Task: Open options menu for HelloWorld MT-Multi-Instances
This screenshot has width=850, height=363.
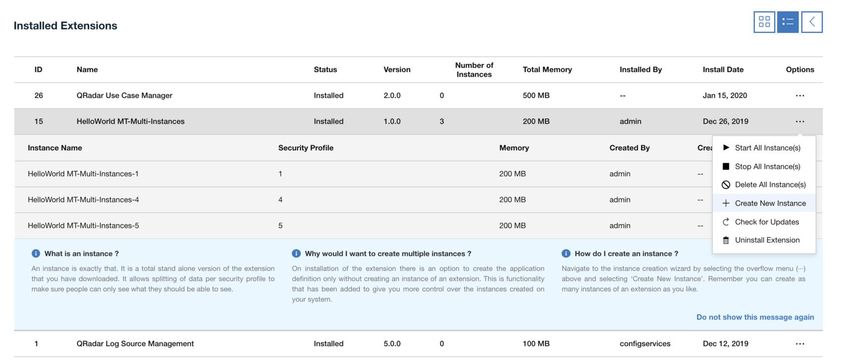Action: 800,121
